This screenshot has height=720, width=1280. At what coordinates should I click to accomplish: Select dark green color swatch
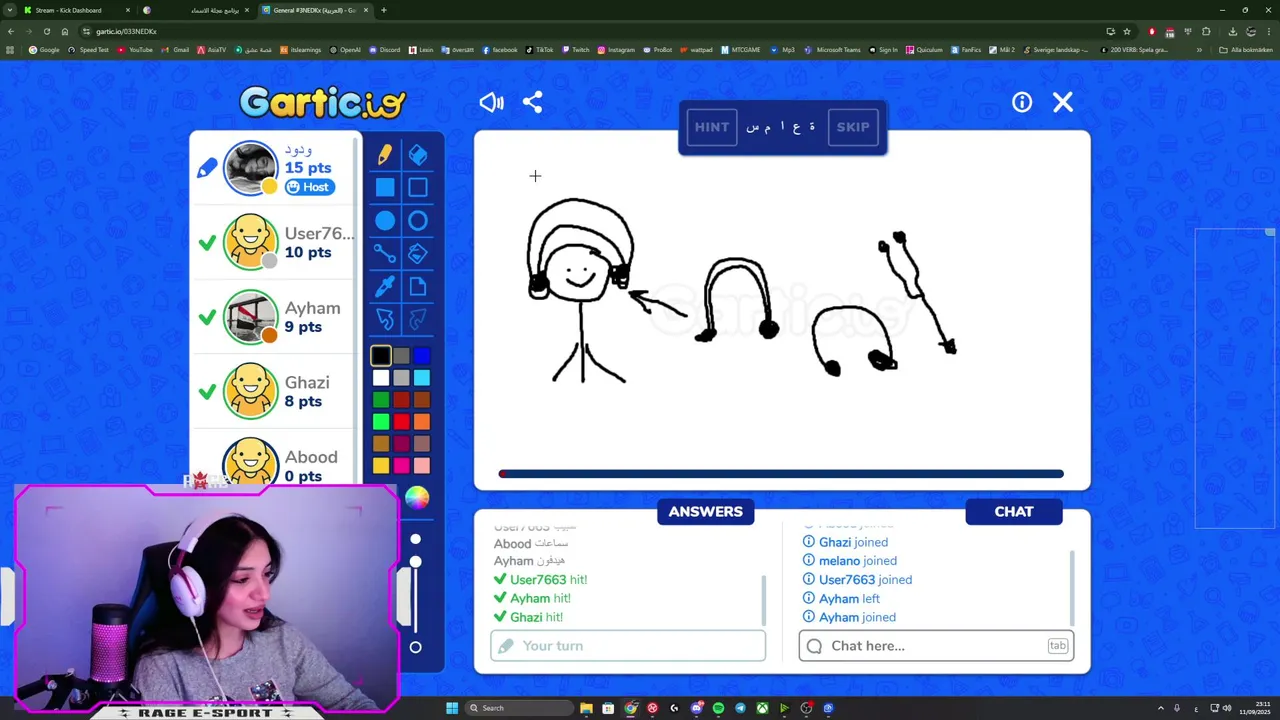coord(381,399)
